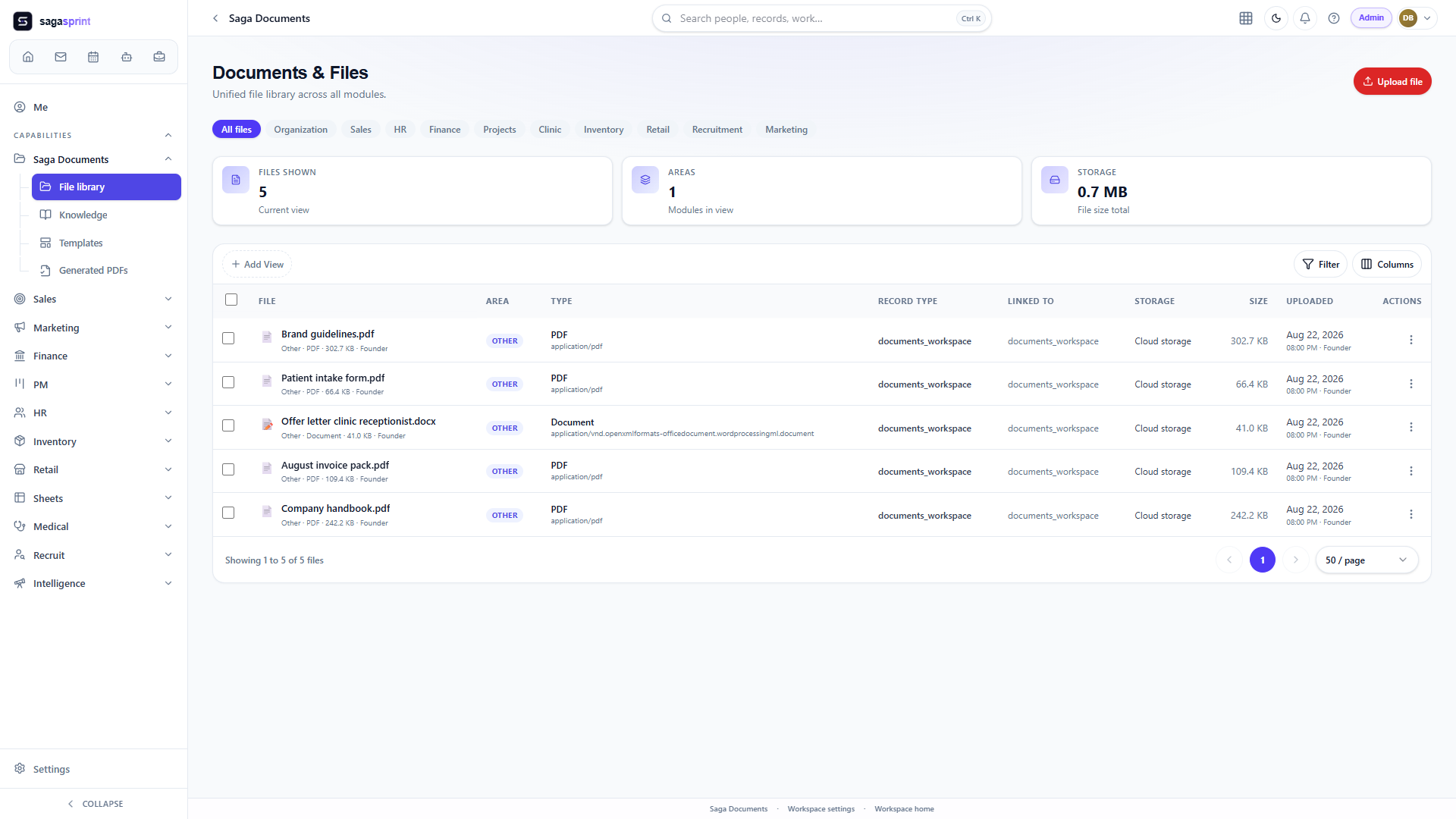Go to the next page arrow

[x=1296, y=560]
